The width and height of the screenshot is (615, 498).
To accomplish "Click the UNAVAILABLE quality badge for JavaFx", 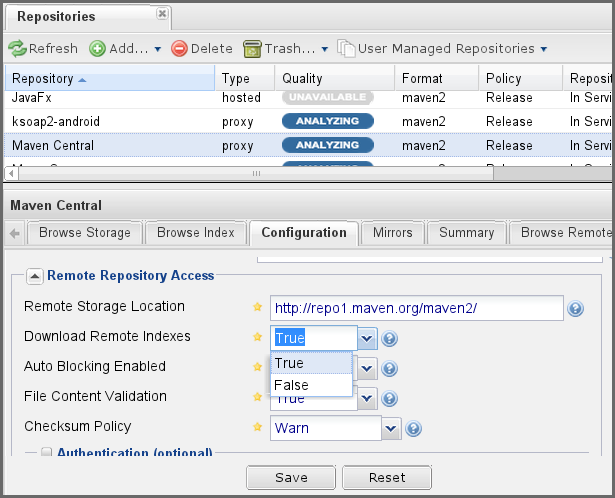I will pyautogui.click(x=328, y=97).
